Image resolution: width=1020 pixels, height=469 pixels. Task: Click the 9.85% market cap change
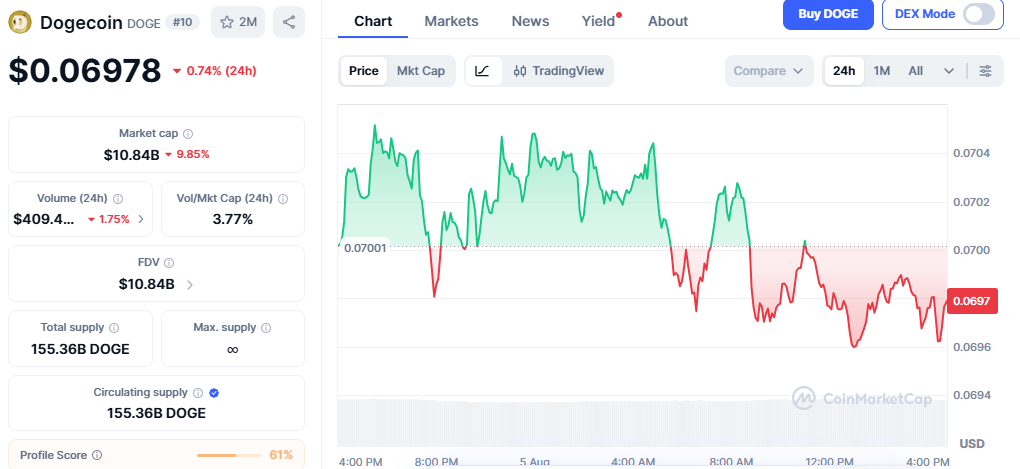(x=191, y=155)
